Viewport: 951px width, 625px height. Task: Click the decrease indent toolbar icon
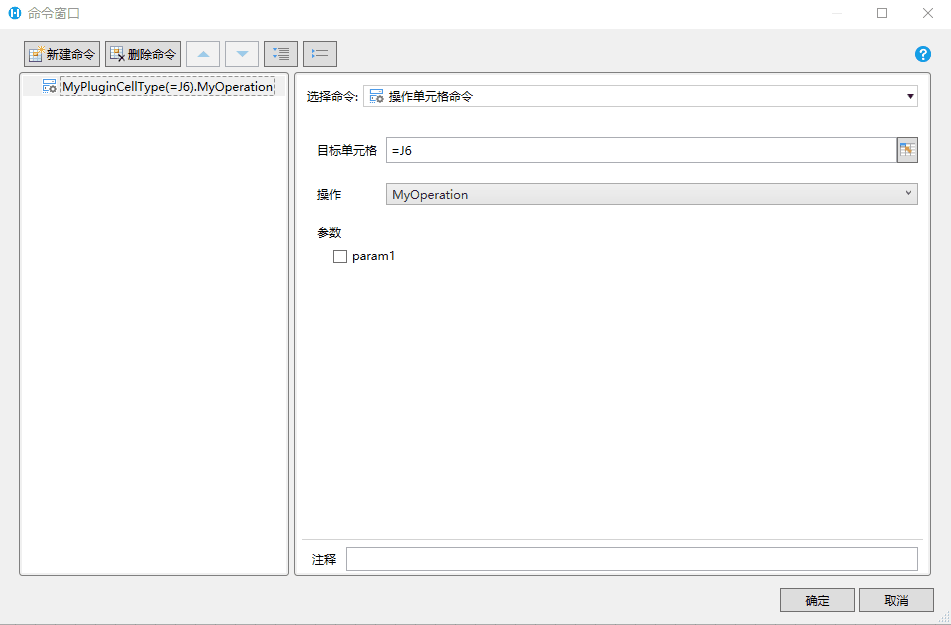(x=320, y=54)
